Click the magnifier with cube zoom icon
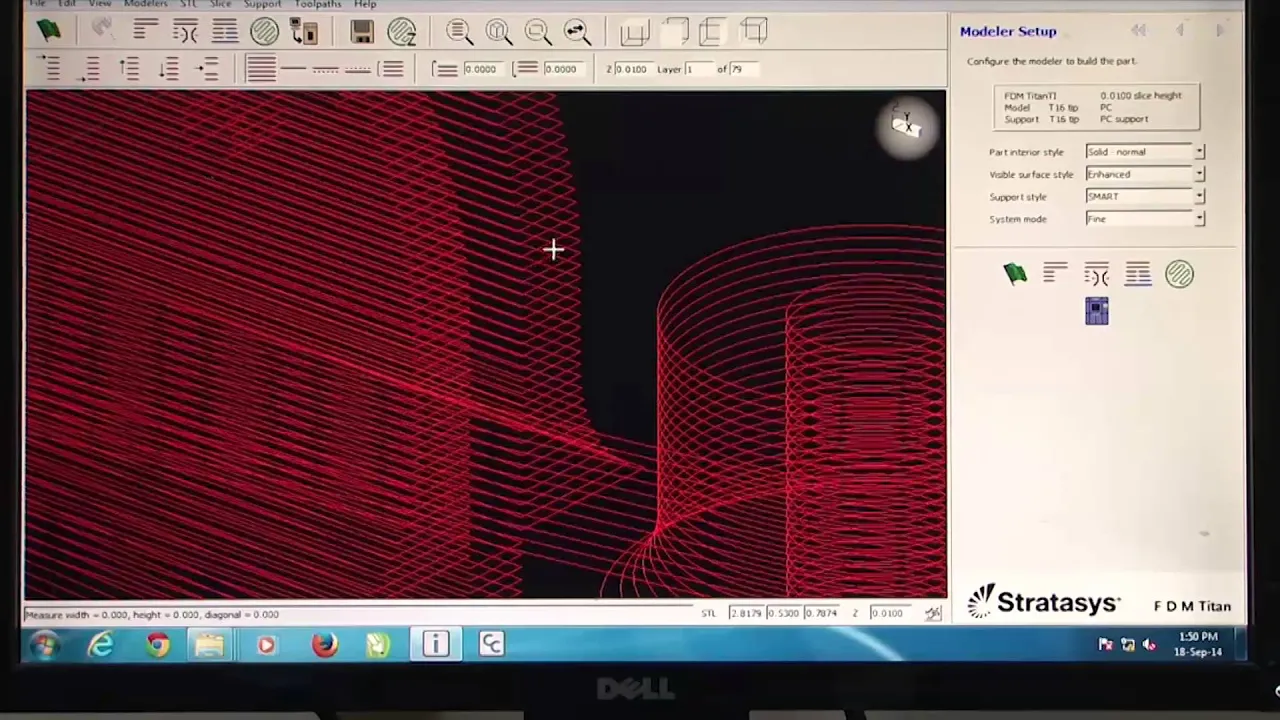1280x720 pixels. coord(498,32)
